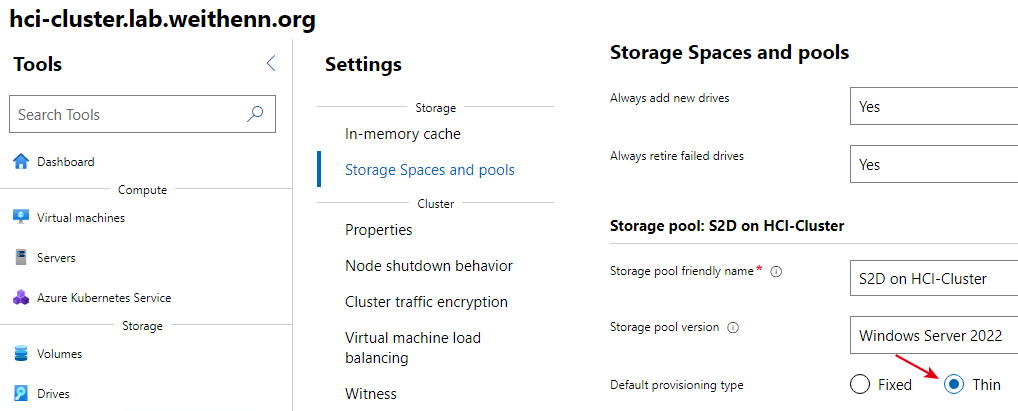
Task: Click the magnifier icon in Search Tools
Action: click(255, 114)
